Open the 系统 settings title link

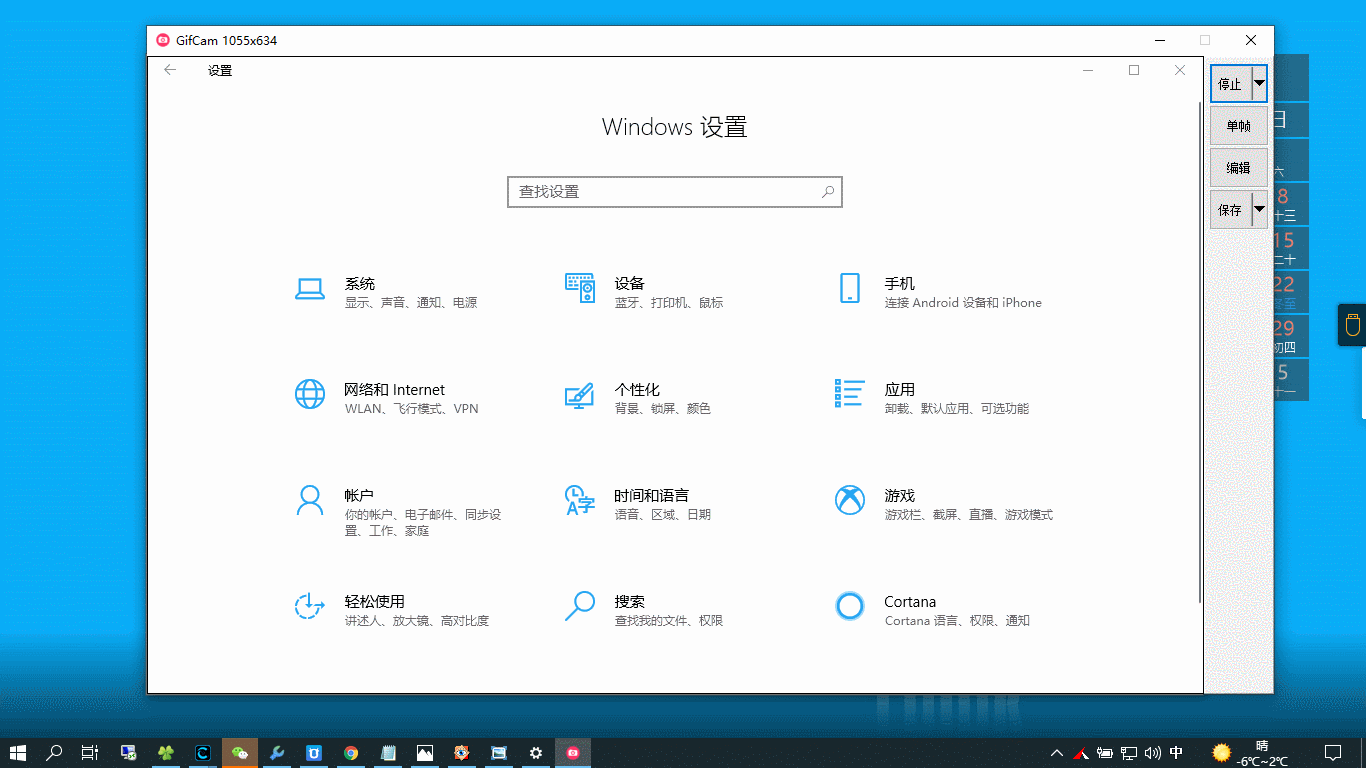pos(360,284)
